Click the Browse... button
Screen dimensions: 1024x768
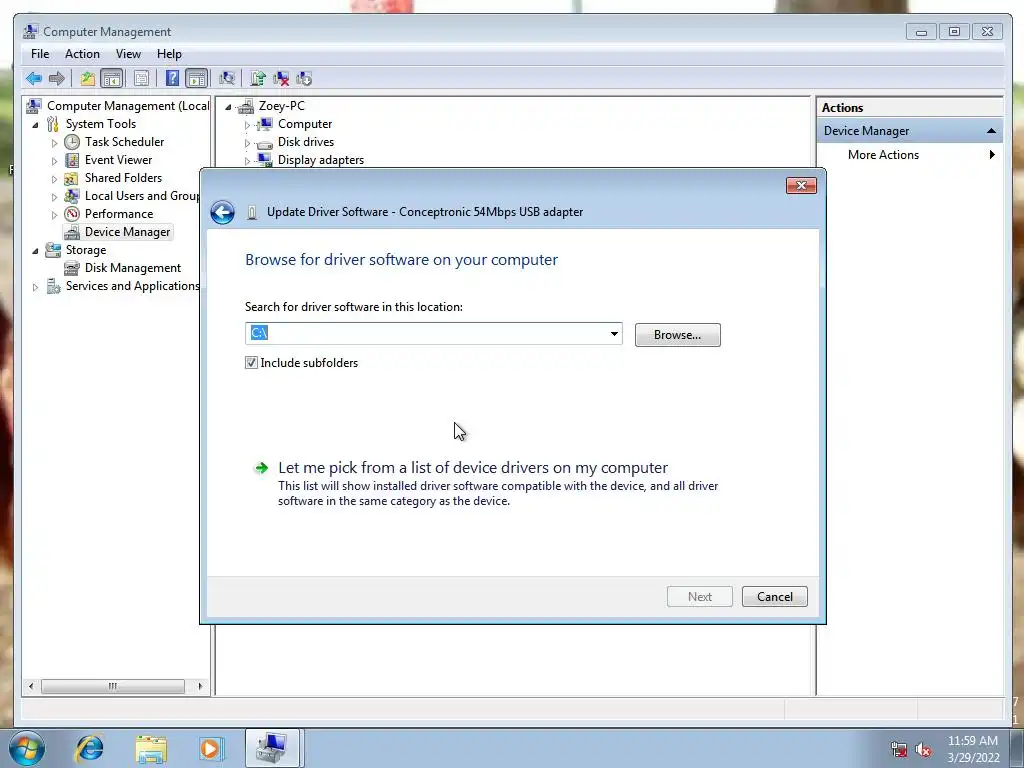[x=677, y=335]
